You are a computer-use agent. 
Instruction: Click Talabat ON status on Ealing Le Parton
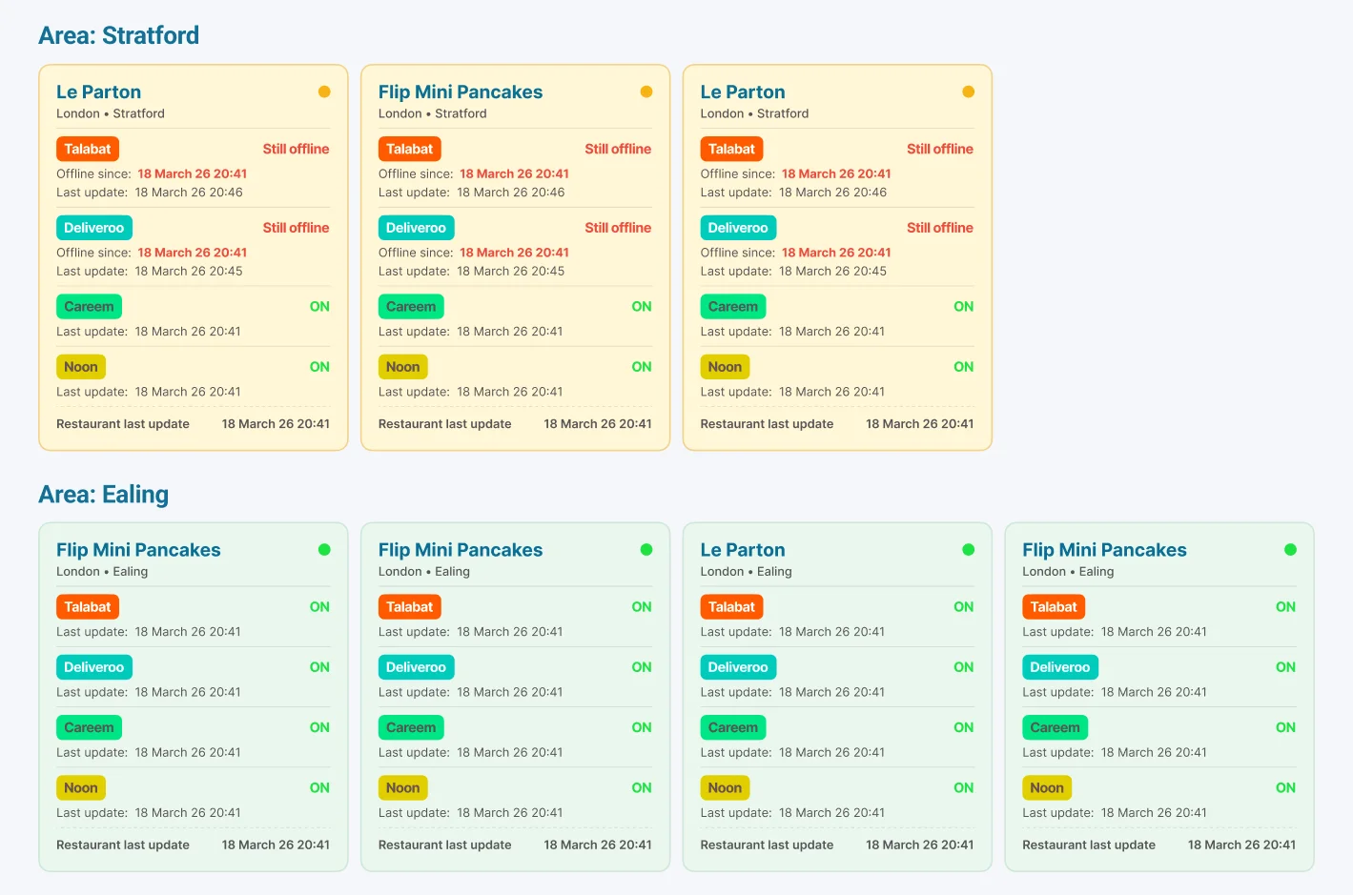click(x=963, y=607)
